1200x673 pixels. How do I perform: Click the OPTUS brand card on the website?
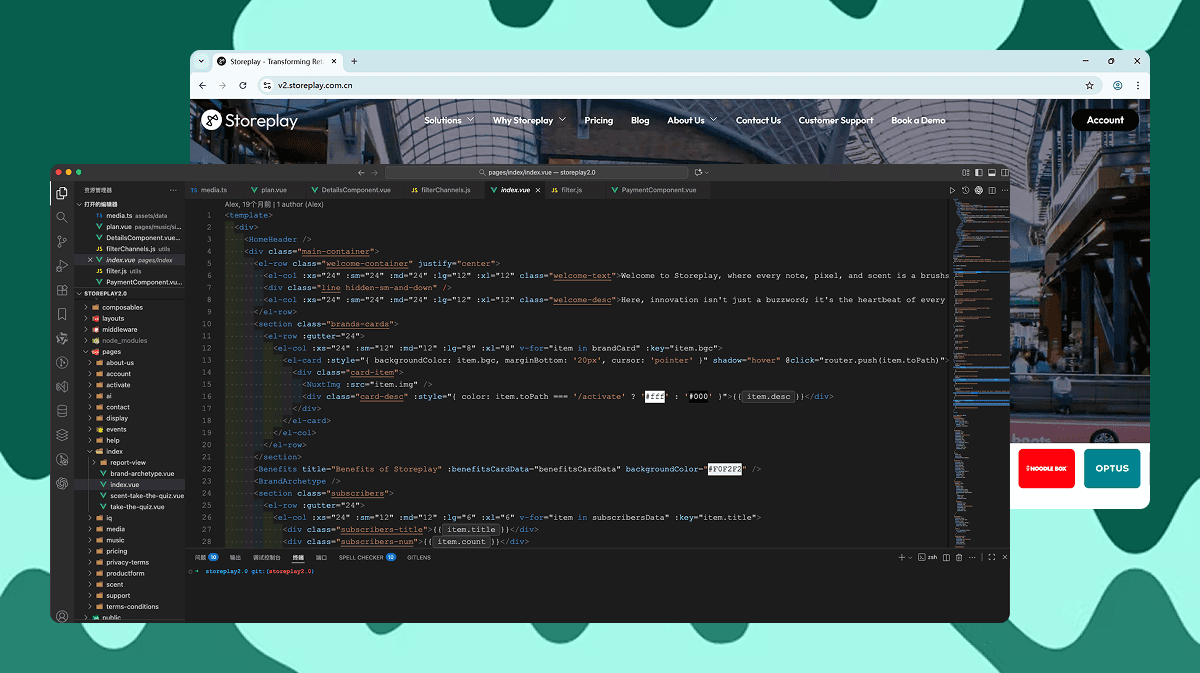click(x=1112, y=468)
